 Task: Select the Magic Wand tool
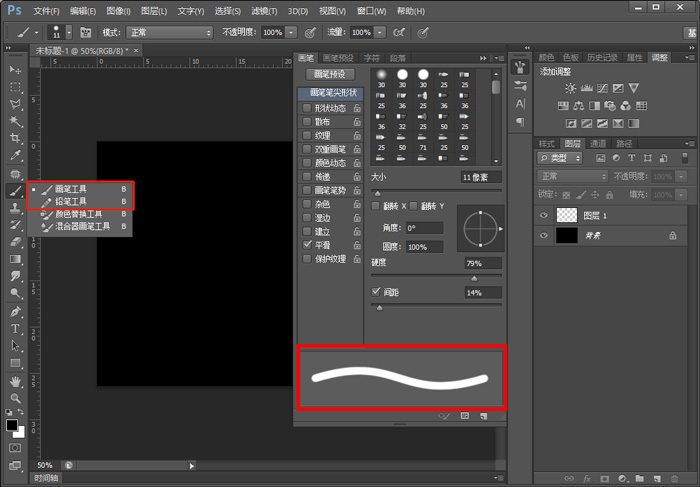click(x=15, y=121)
